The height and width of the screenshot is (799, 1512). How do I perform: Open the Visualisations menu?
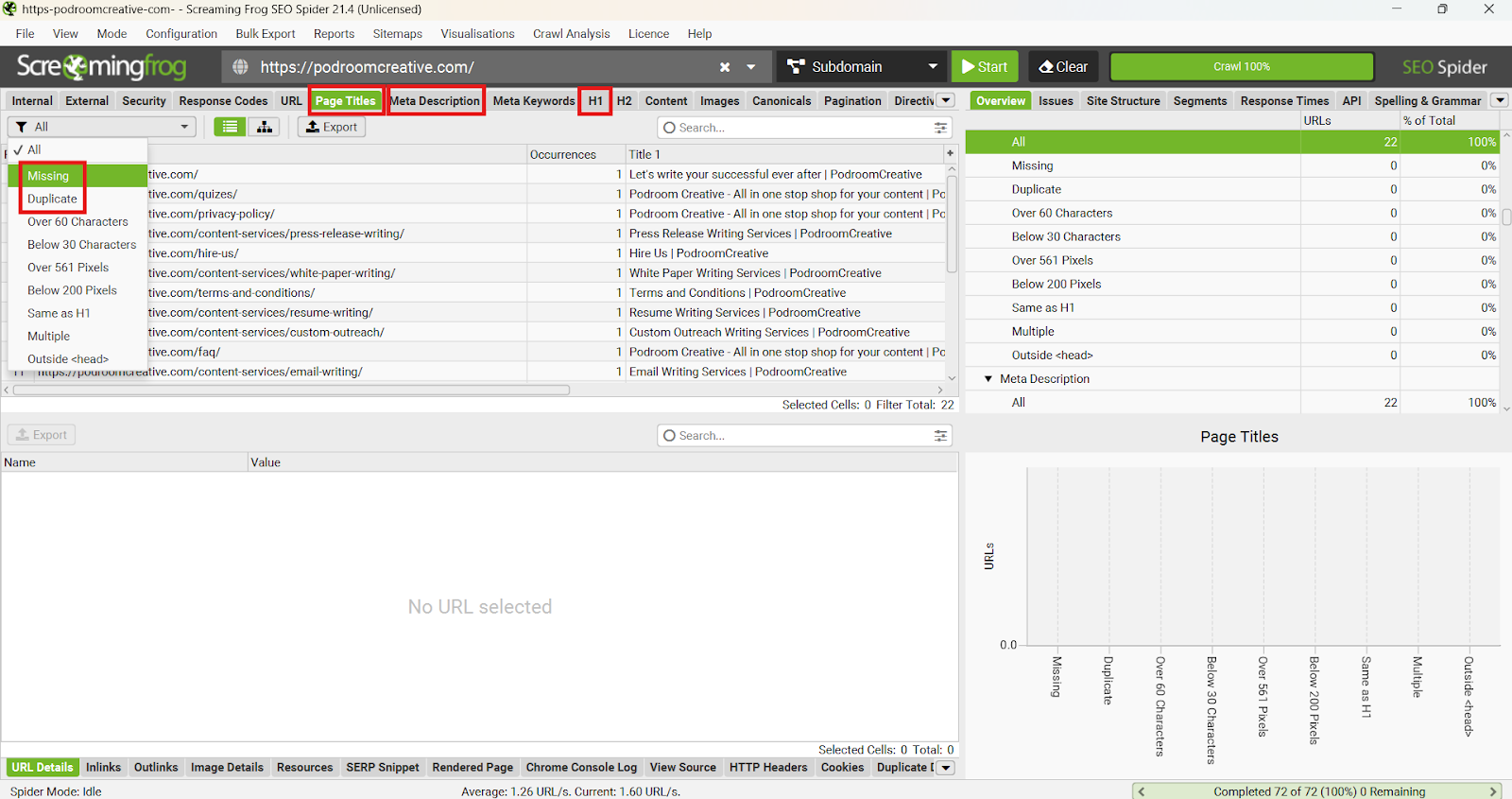pos(477,33)
